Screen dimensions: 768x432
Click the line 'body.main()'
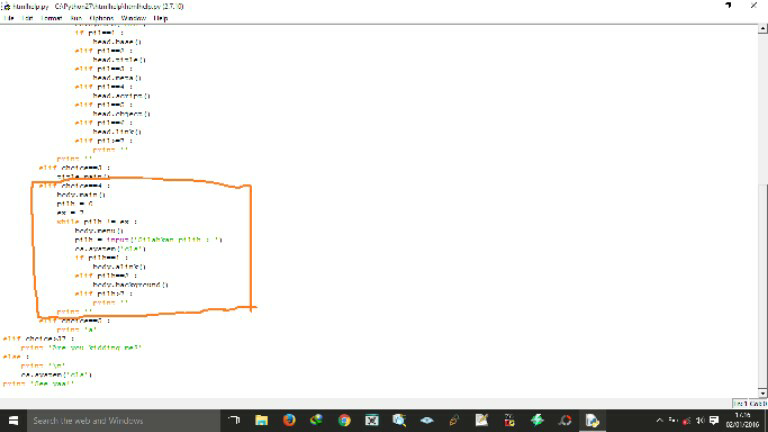click(81, 194)
